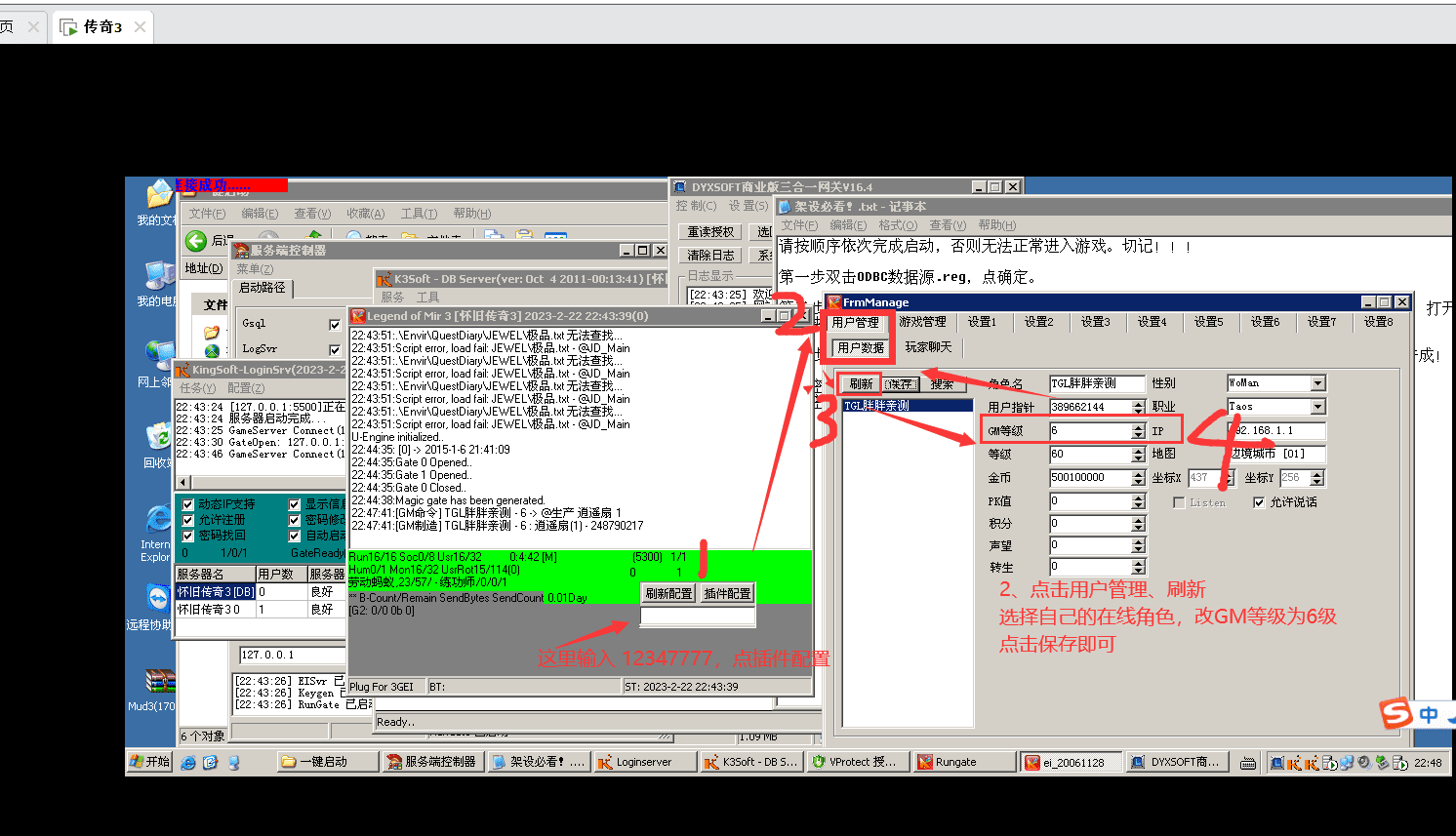Open the 工具(T) menu in Explorer
Screen dimensions: 1456x836
tap(419, 214)
